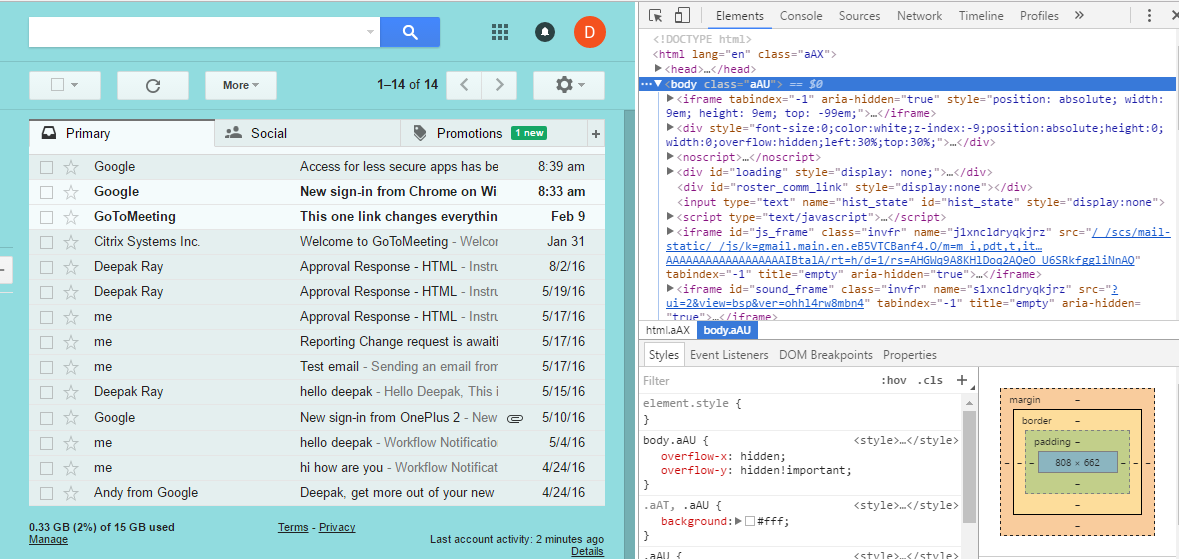This screenshot has height=559, width=1179.
Task: Open the Event Listeners pane tab
Action: coord(729,354)
